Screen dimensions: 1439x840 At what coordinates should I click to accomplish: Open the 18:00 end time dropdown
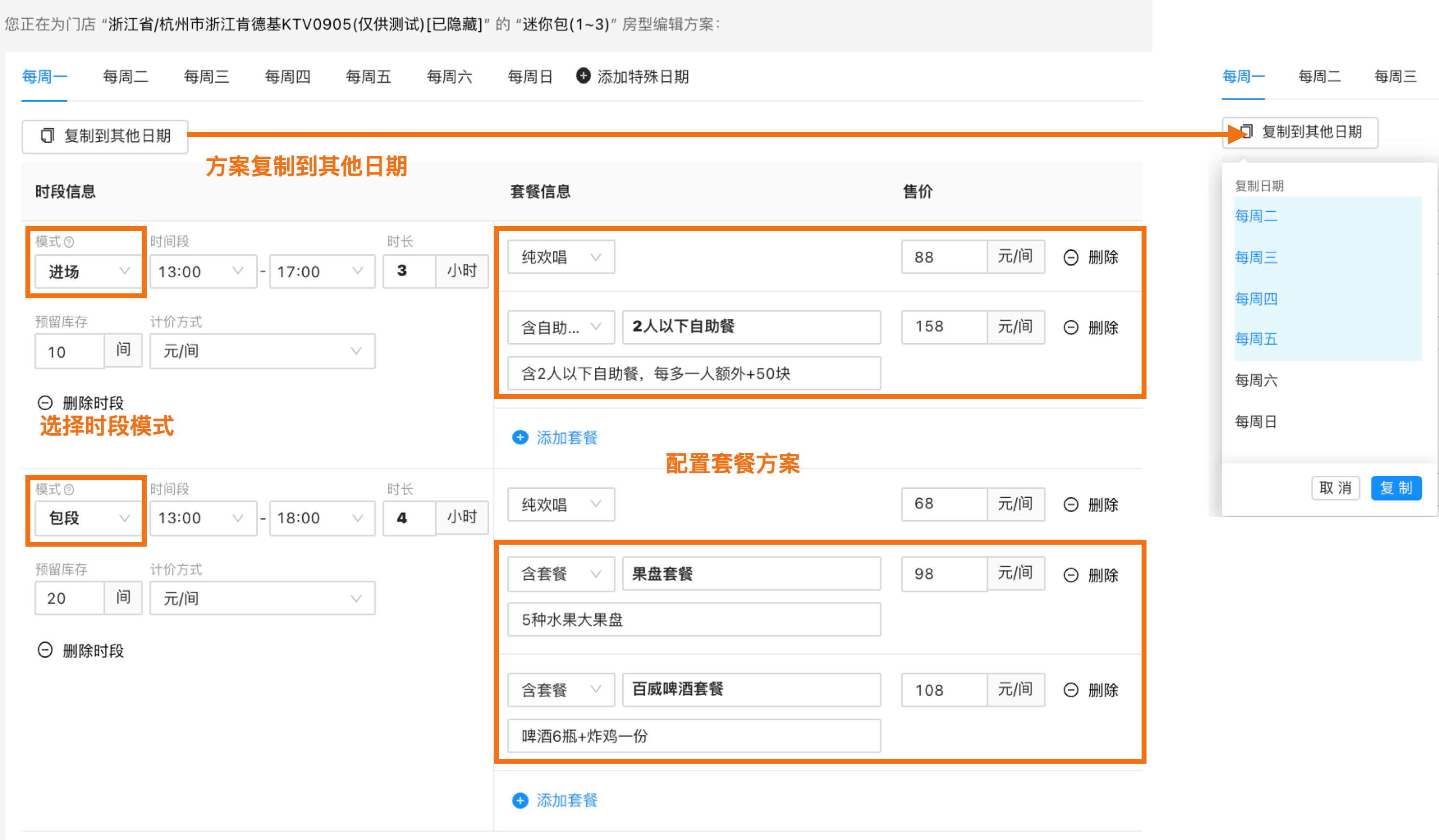click(x=322, y=518)
